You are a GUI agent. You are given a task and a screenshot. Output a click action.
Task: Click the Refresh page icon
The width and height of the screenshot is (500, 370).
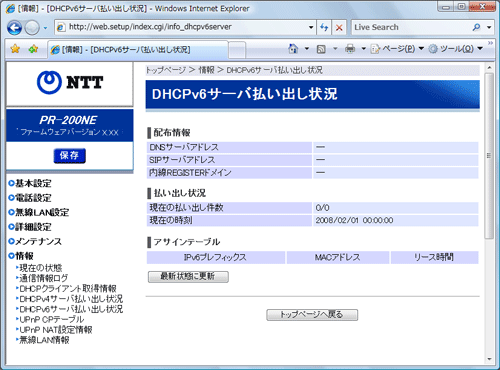click(x=324, y=27)
